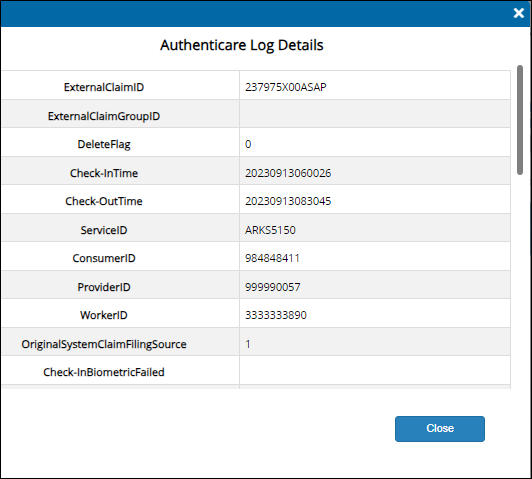Close the dialog using the X icon
Viewport: 532px width, 479px height.
[x=518, y=13]
